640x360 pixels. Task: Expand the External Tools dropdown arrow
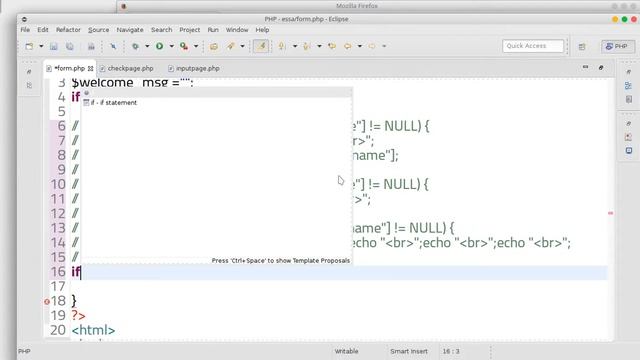click(x=196, y=46)
